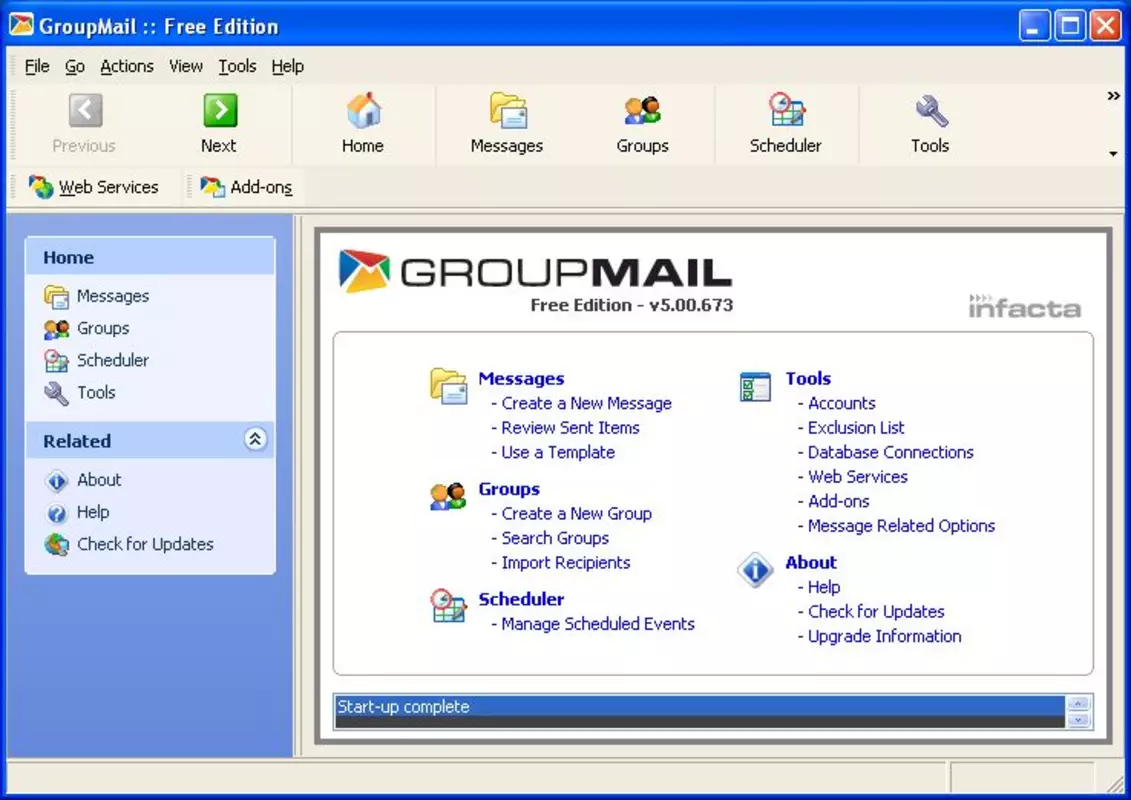The width and height of the screenshot is (1131, 800).
Task: Click the Web Services toolbar button
Action: tap(94, 187)
